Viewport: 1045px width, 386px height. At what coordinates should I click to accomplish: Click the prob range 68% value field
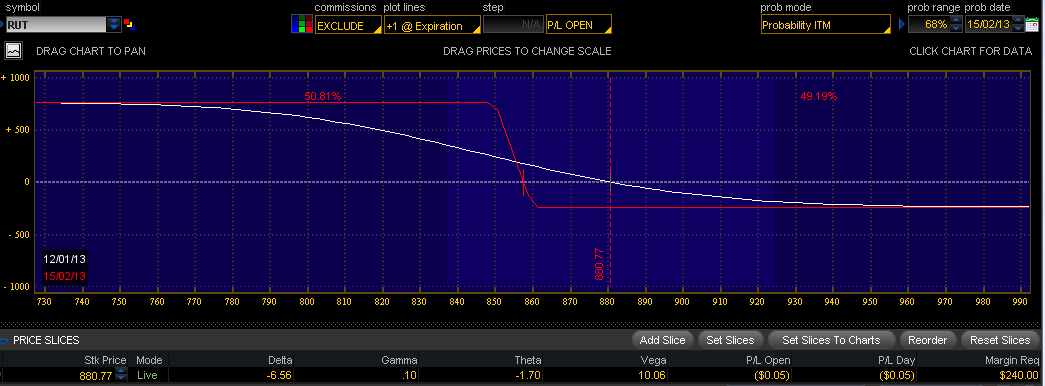929,25
